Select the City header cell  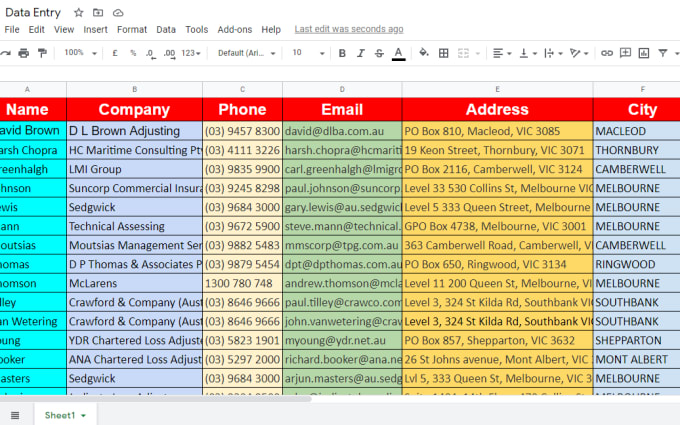(x=637, y=109)
